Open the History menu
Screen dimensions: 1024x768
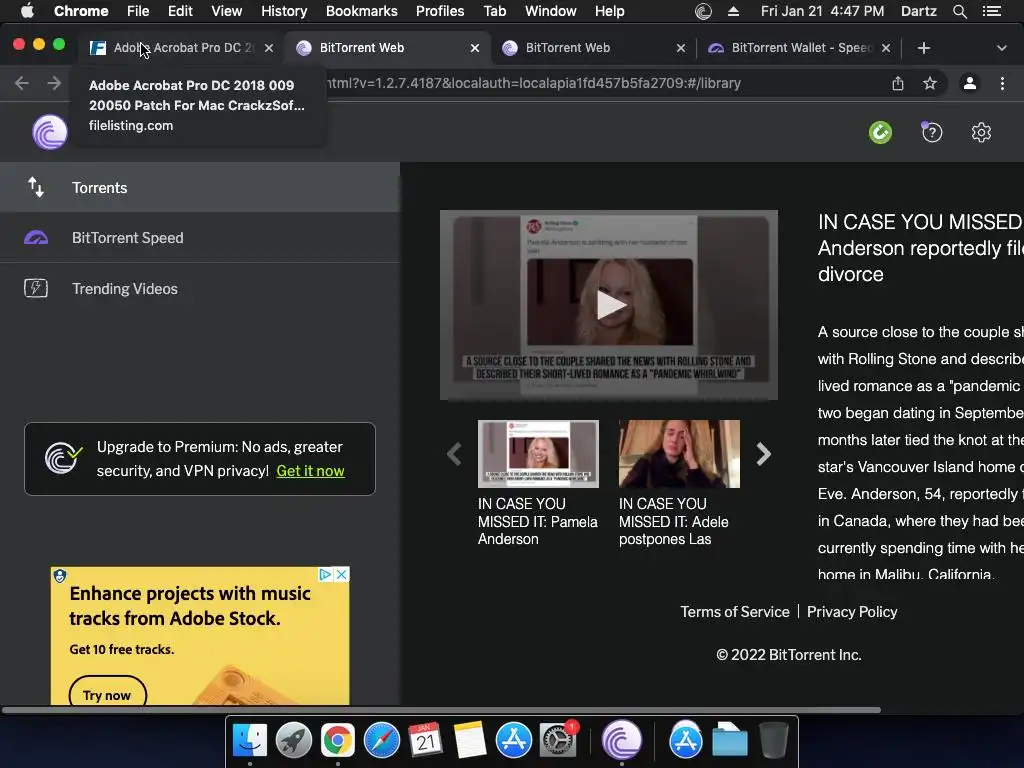point(284,11)
